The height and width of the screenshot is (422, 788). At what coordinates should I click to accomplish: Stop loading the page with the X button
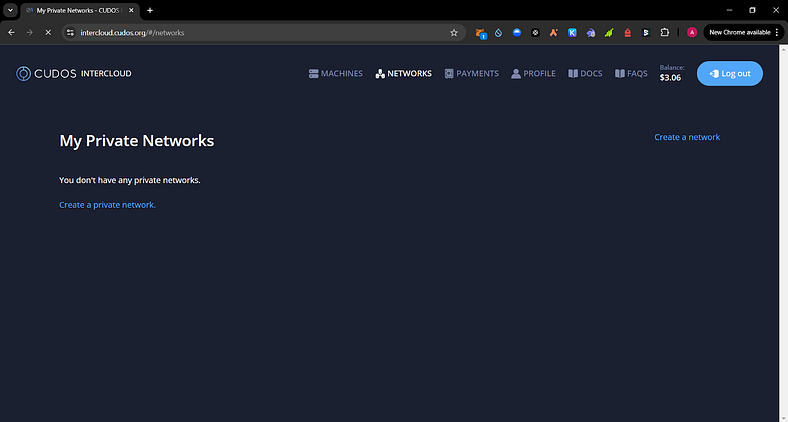click(48, 33)
